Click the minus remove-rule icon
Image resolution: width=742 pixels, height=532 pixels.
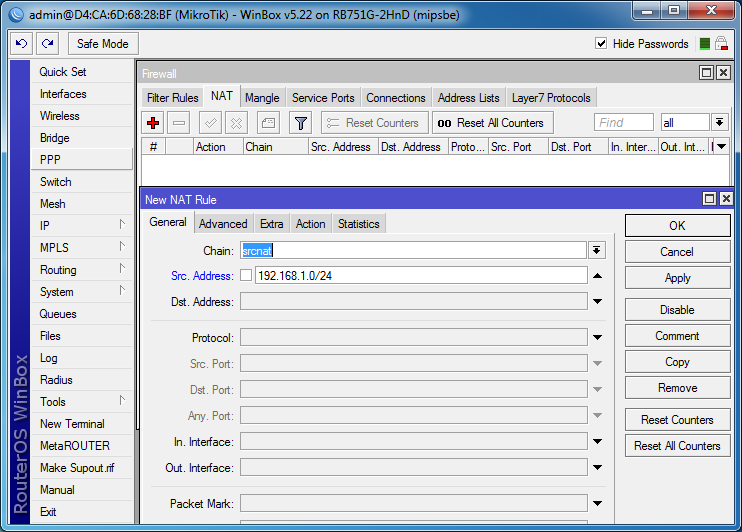click(179, 123)
